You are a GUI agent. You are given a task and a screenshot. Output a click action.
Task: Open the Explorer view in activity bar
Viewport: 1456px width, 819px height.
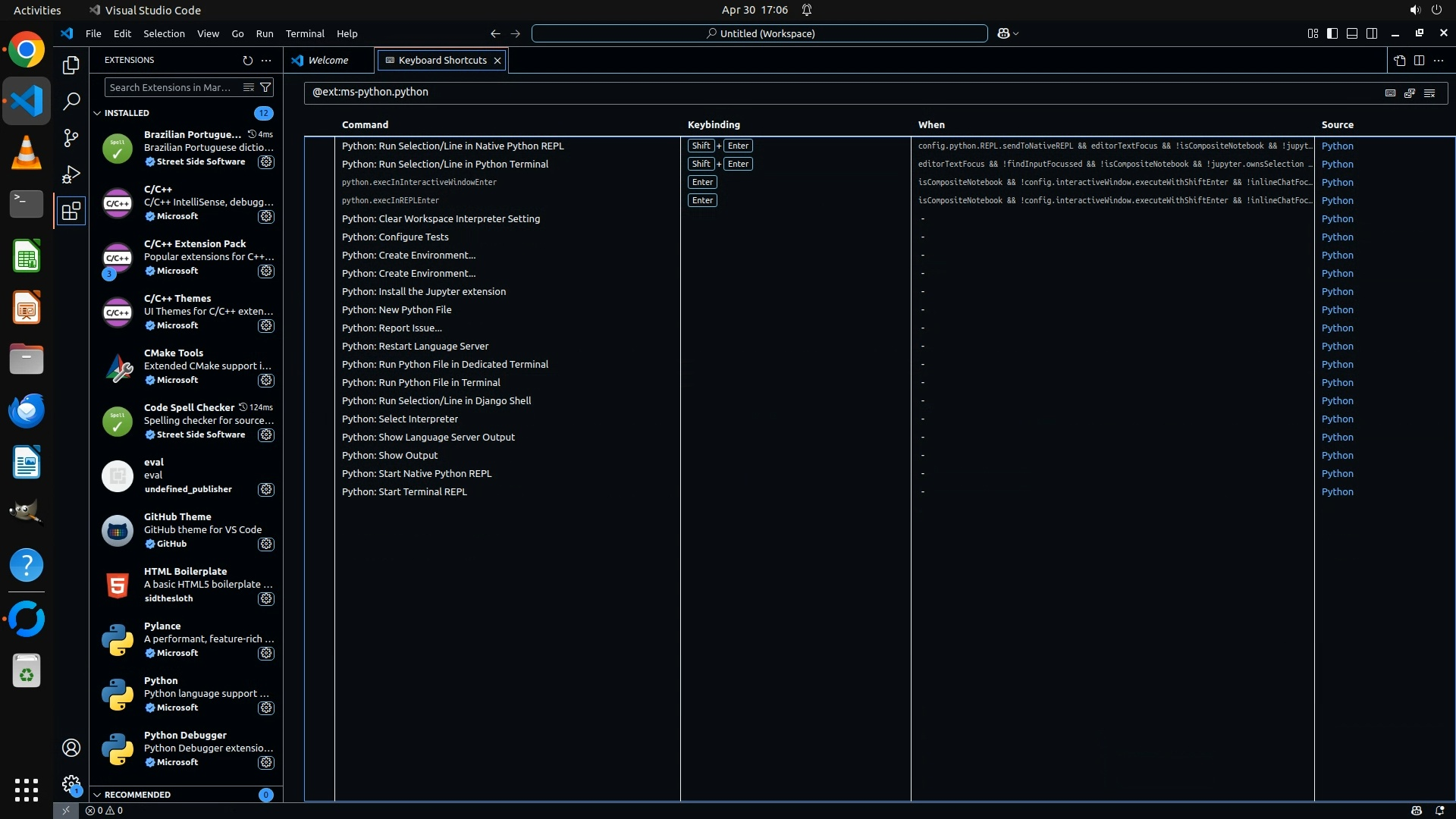71,65
